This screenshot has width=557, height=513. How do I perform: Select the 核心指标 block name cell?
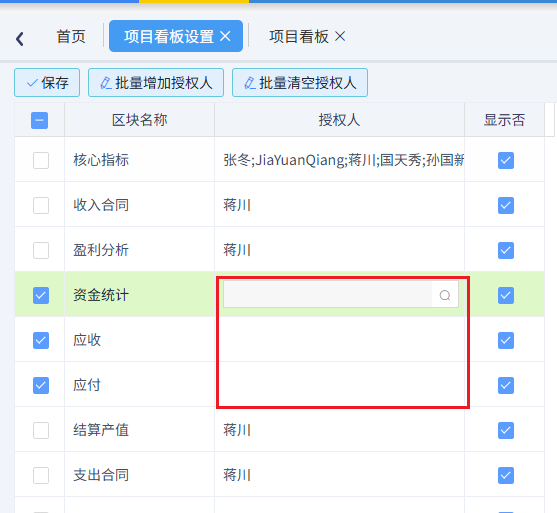[140, 160]
